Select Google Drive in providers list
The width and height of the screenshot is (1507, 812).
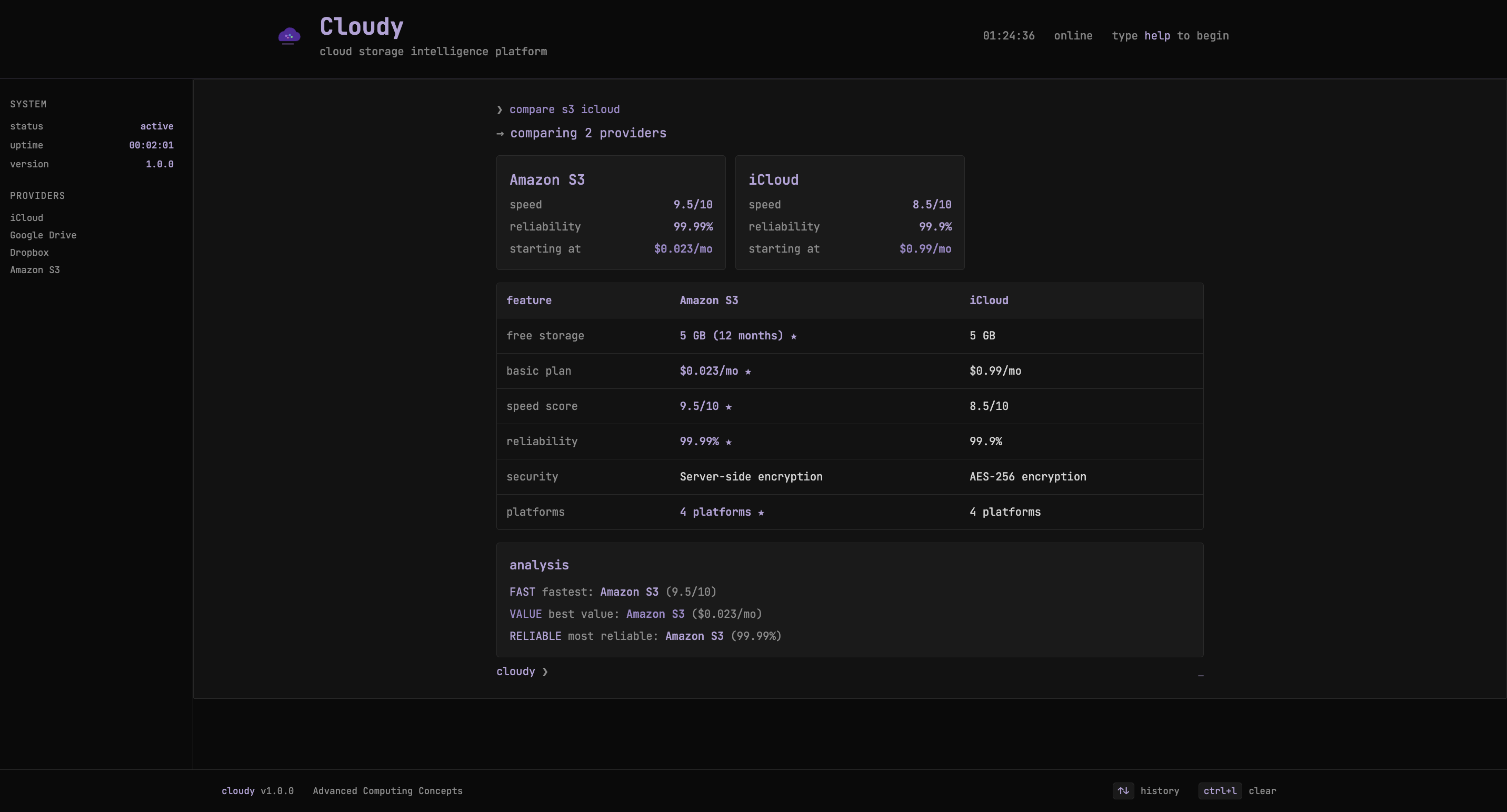[x=43, y=235]
